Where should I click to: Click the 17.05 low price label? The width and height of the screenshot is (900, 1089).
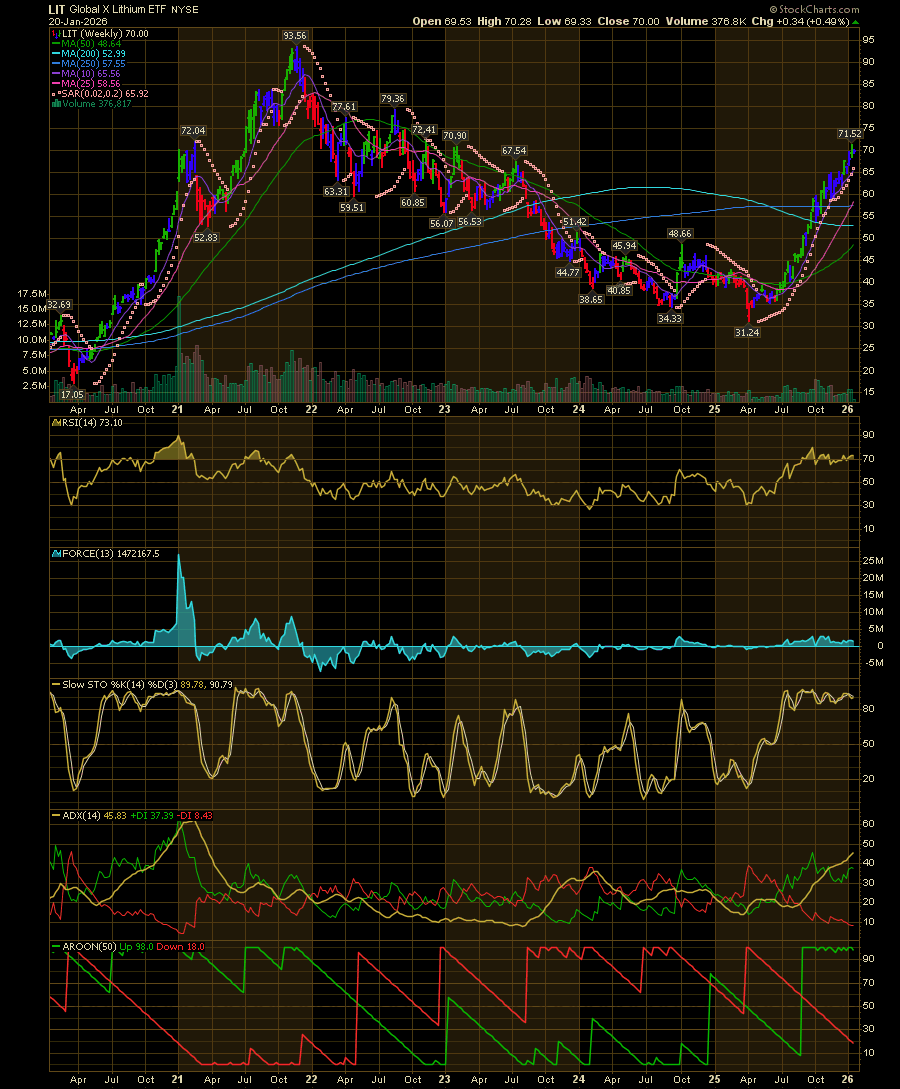pyautogui.click(x=72, y=395)
